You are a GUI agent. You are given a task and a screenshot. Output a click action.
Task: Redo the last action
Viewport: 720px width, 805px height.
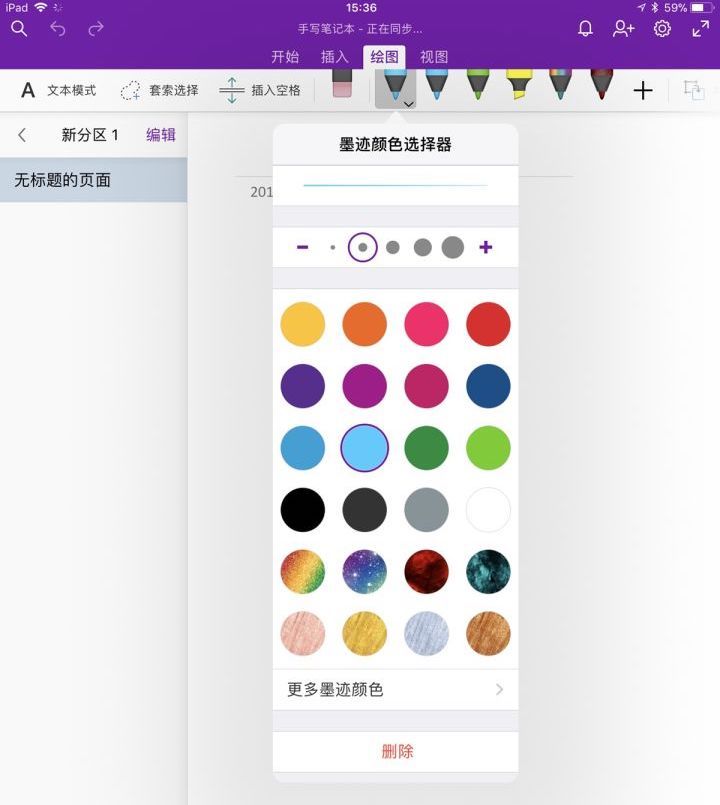96,29
